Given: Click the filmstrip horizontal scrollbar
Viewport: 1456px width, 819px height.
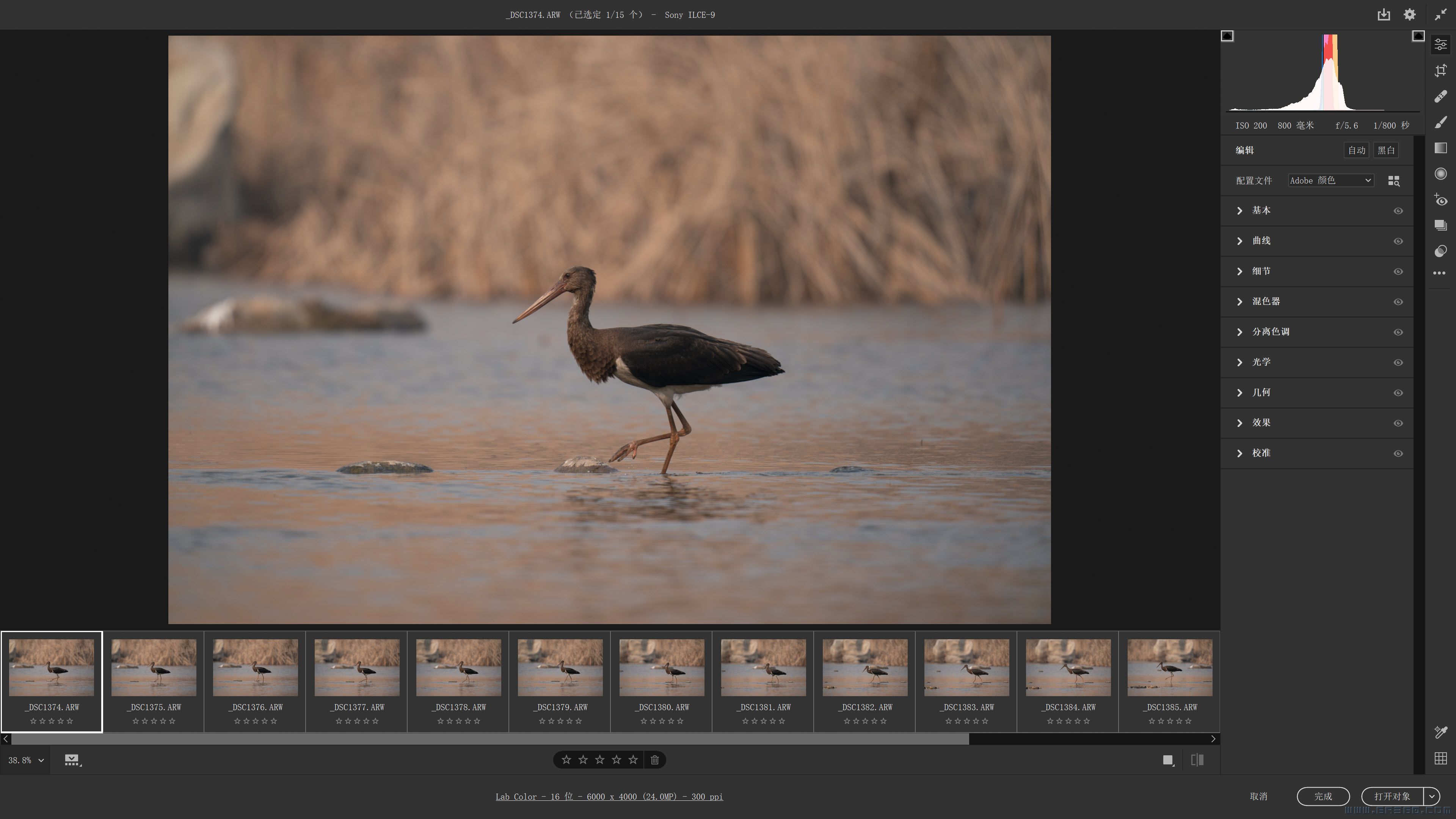Looking at the screenshot, I should tap(490, 739).
